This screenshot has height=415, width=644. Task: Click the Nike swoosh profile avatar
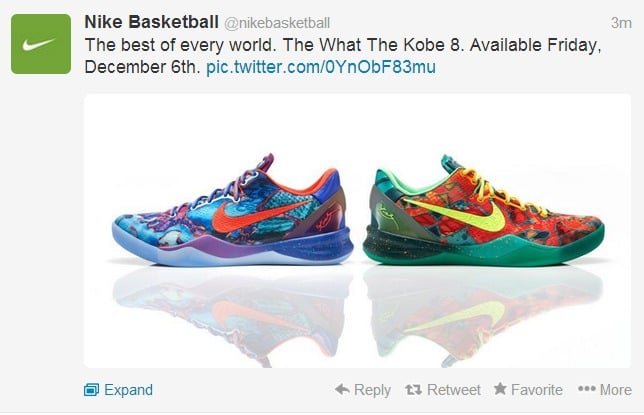41,44
